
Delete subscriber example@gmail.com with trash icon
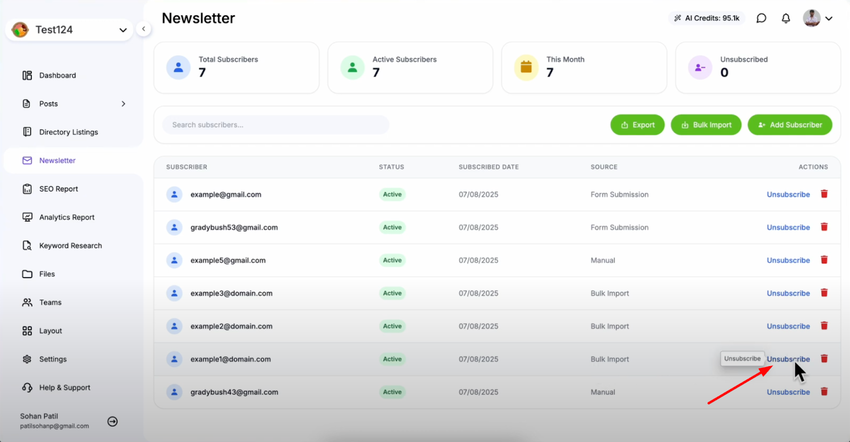coord(824,194)
